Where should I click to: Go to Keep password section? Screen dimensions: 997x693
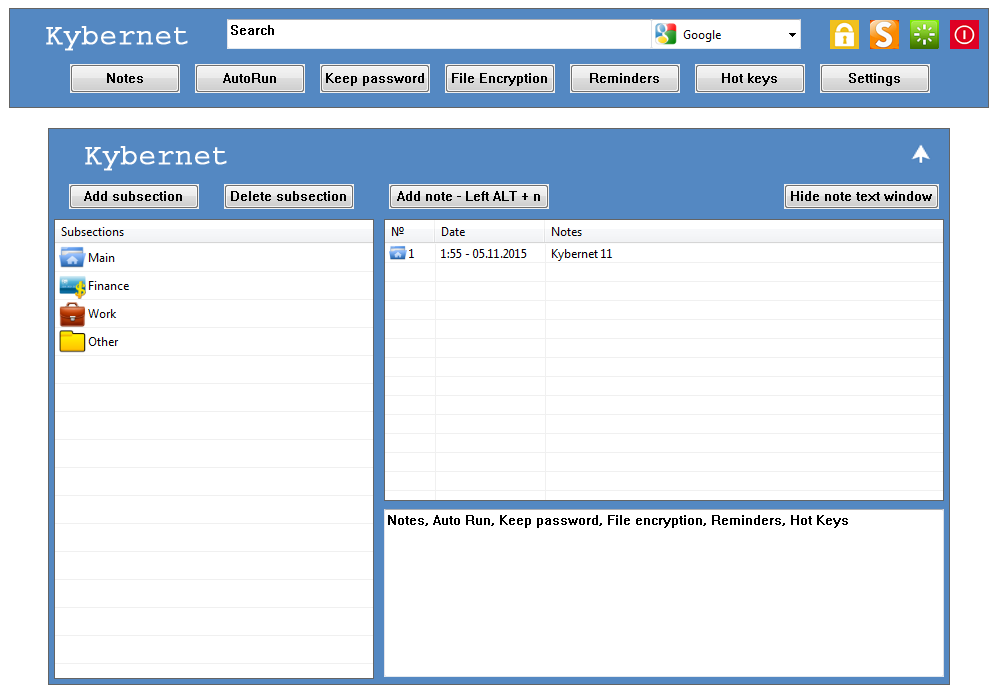pyautogui.click(x=375, y=79)
